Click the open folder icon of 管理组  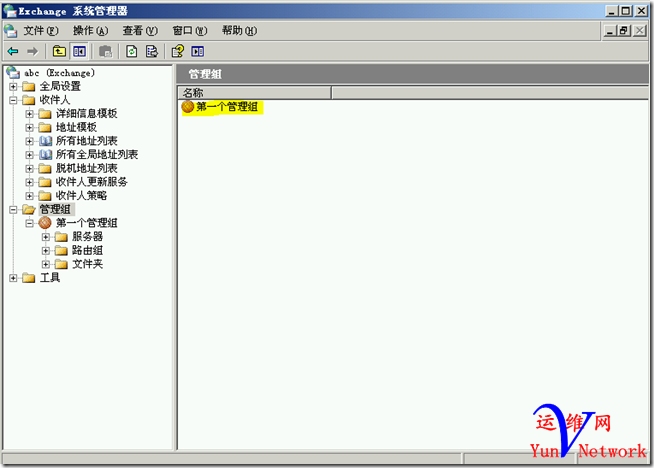(29, 209)
